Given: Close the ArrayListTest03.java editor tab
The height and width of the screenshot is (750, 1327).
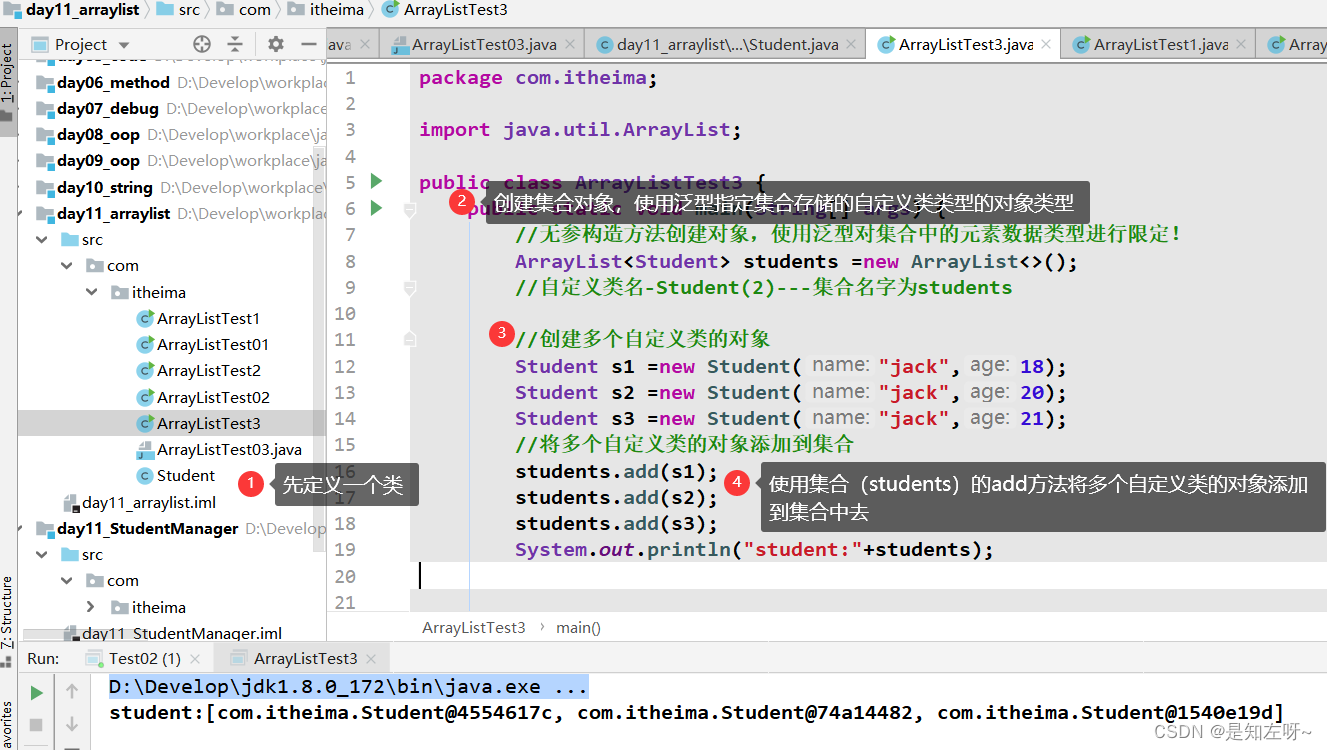Looking at the screenshot, I should [x=570, y=45].
